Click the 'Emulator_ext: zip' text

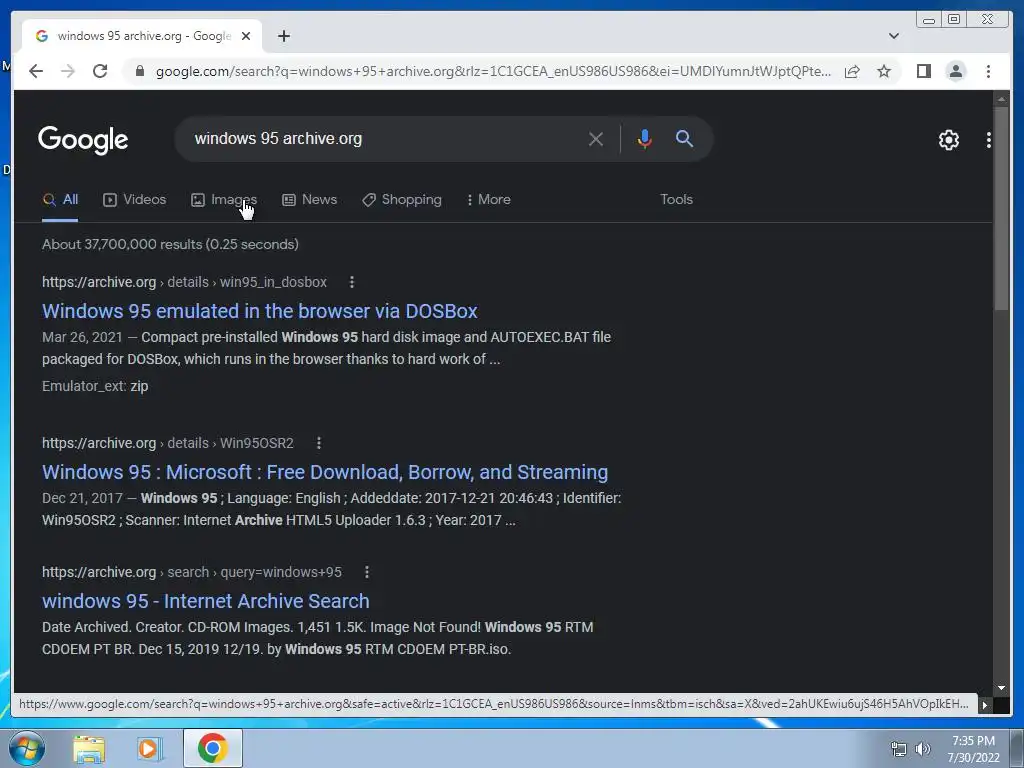tap(95, 387)
